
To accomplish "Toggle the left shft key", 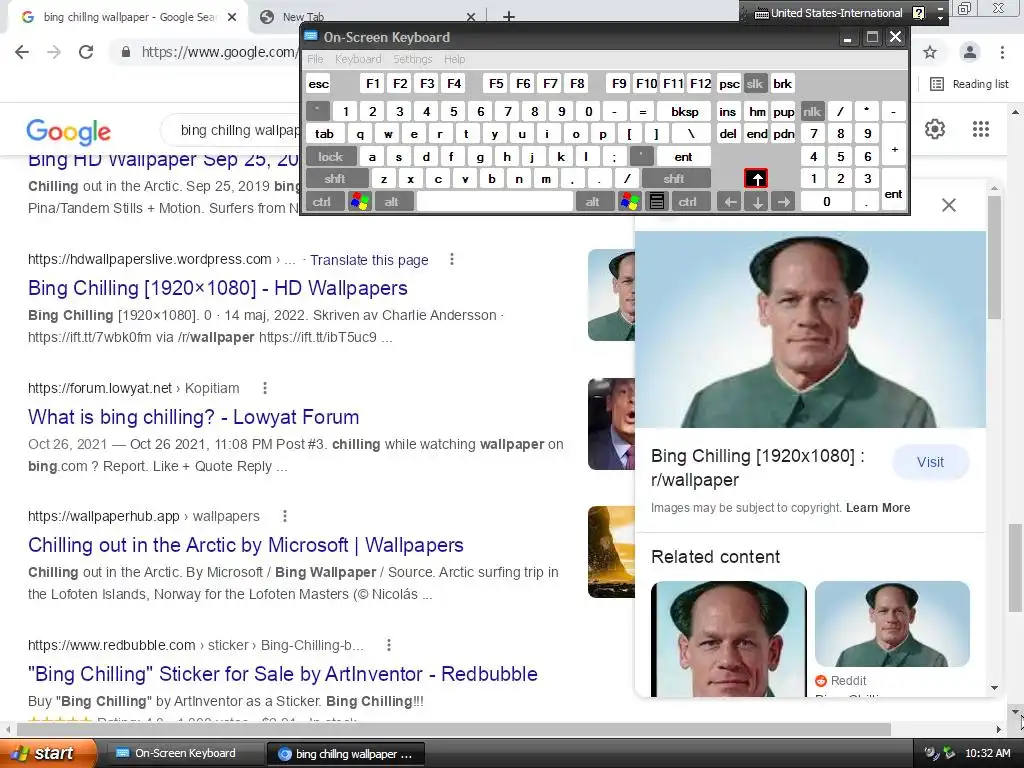I will [x=336, y=179].
